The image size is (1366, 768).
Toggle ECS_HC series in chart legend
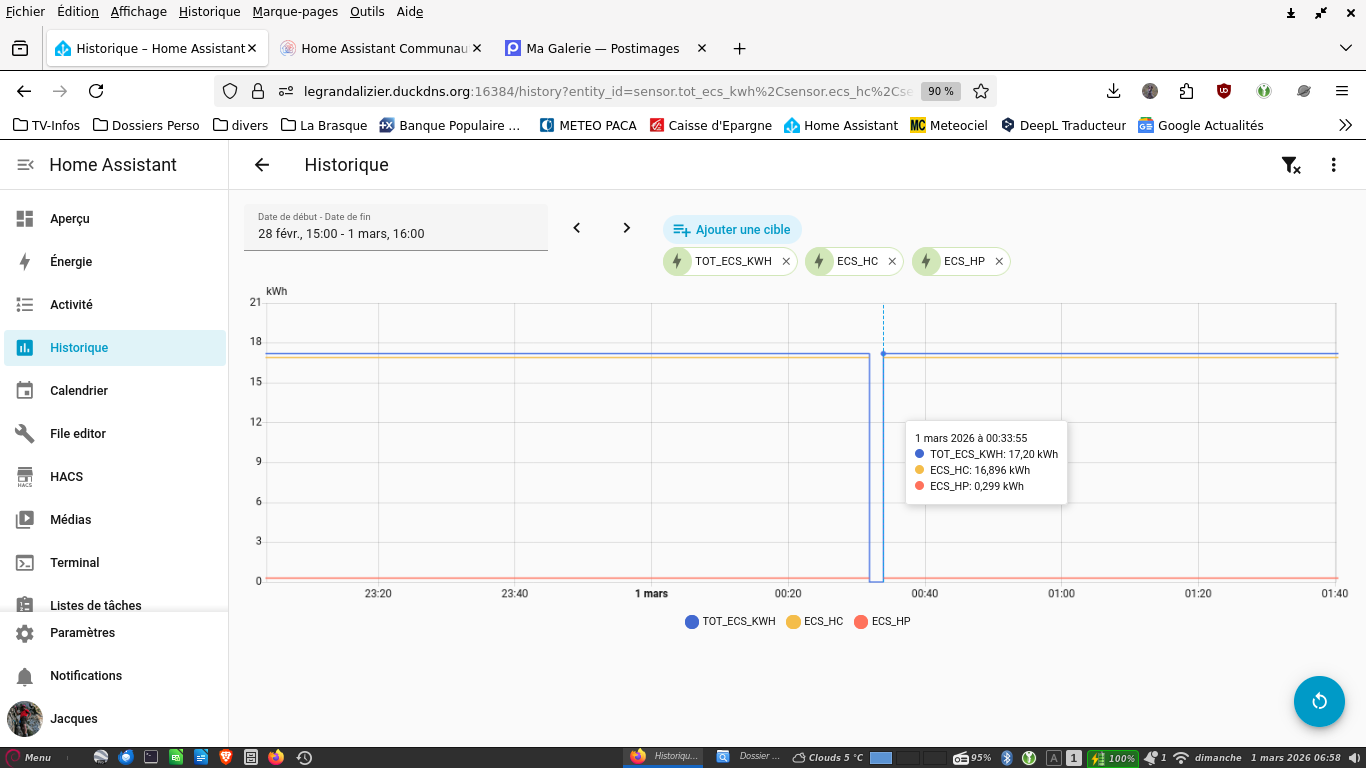click(x=815, y=622)
